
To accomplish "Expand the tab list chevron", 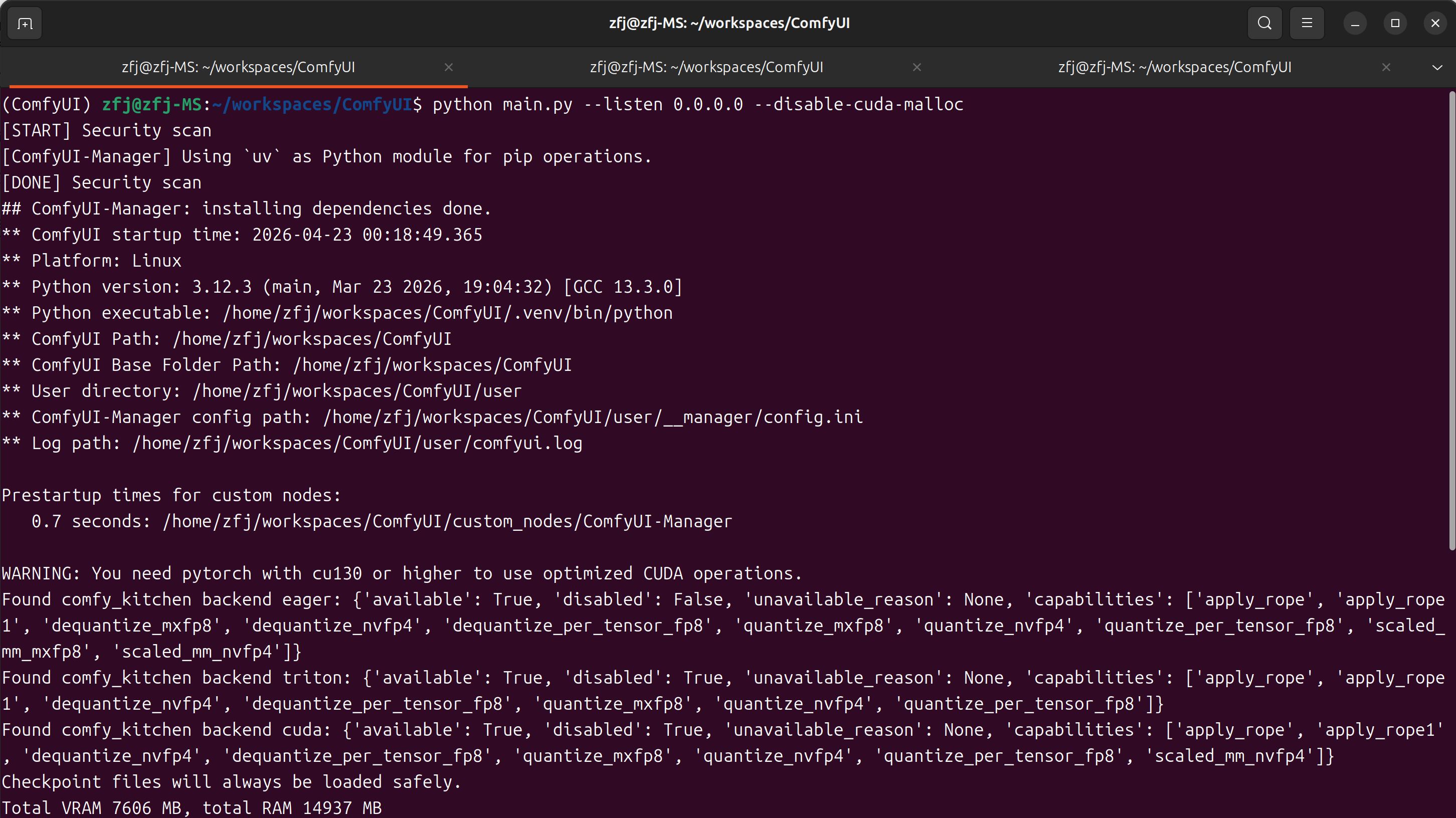I will [1437, 67].
